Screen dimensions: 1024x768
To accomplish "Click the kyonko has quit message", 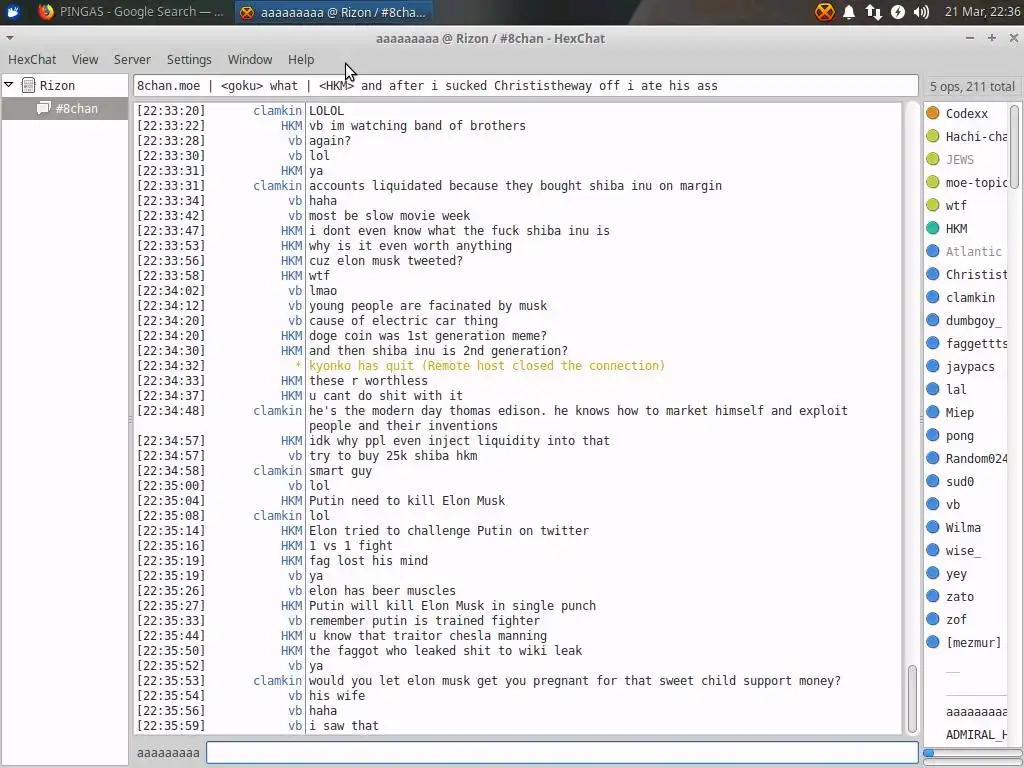I will coord(487,366).
